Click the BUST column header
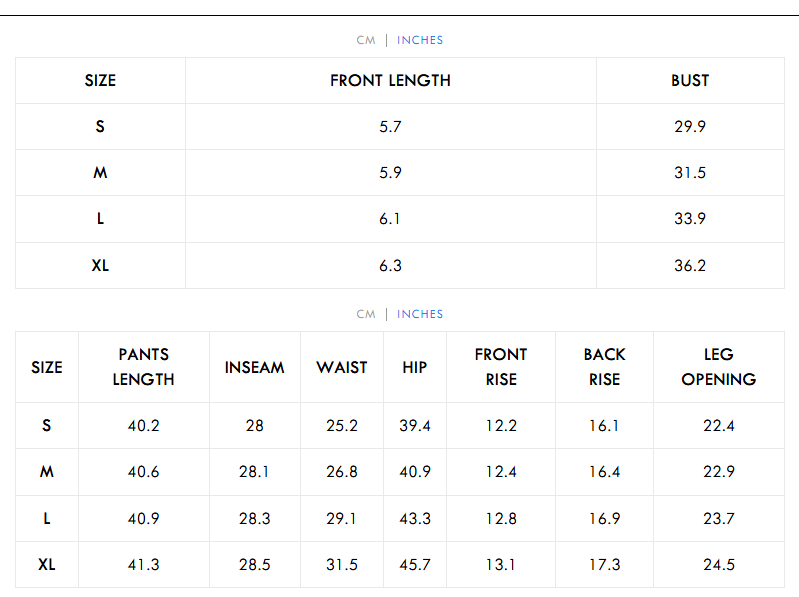The image size is (799, 597). tap(690, 80)
